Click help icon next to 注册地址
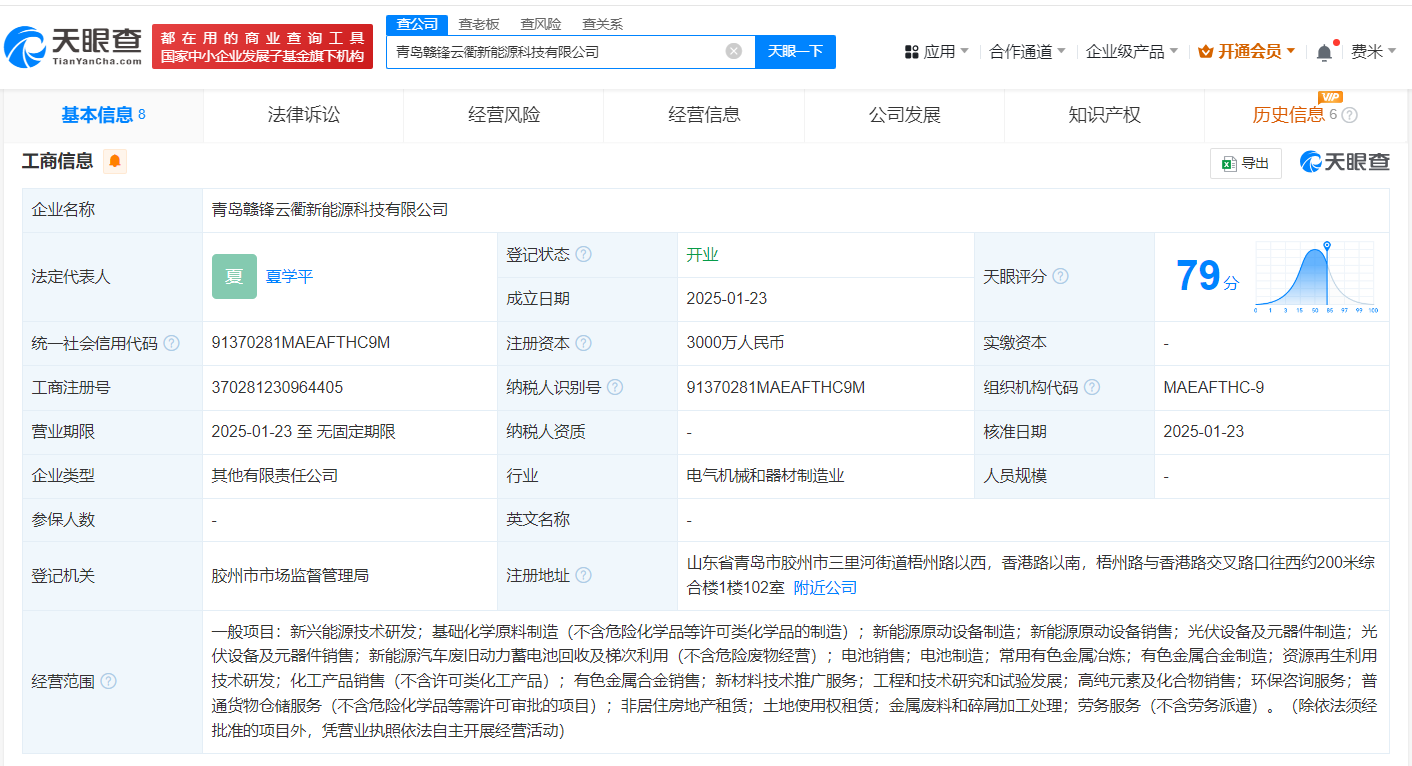Viewport: 1412px width, 766px height. [583, 575]
